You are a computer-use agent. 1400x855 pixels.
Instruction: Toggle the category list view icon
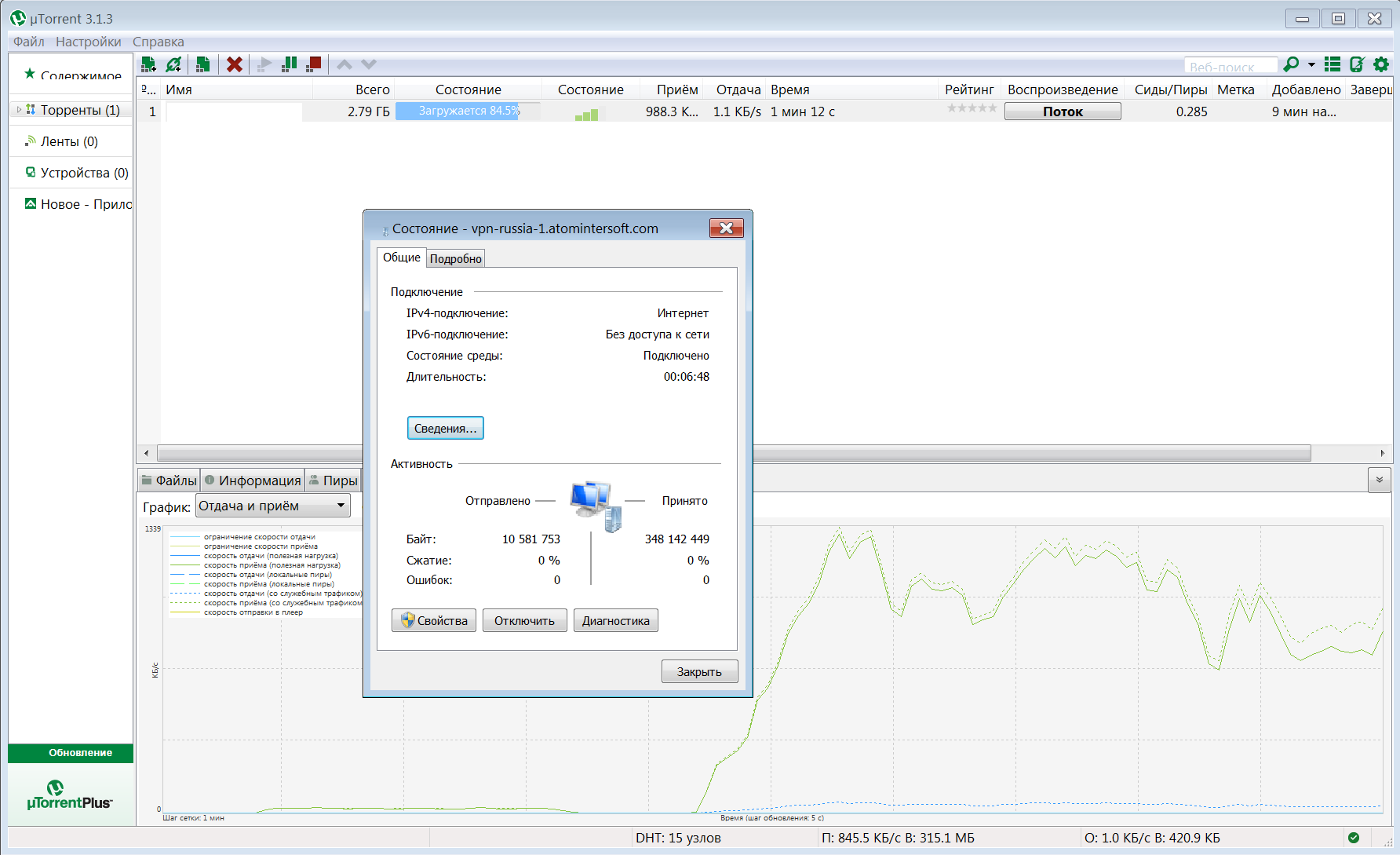1333,64
